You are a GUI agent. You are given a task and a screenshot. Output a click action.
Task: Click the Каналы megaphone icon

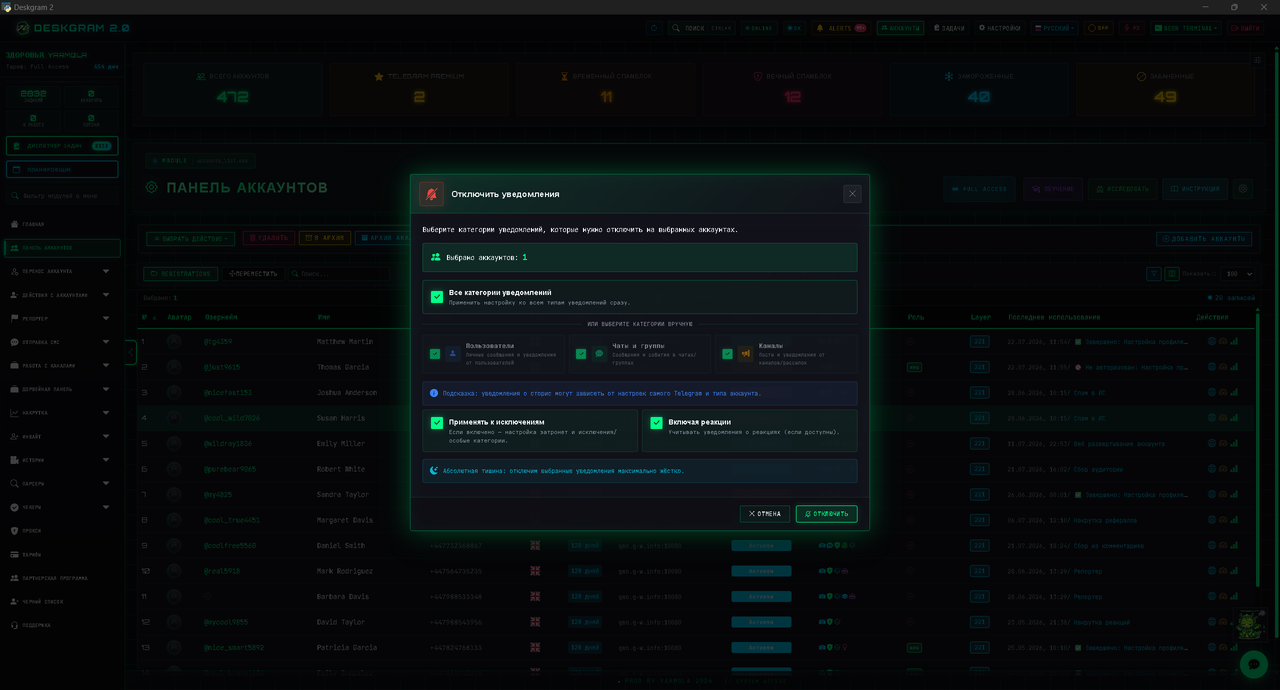click(745, 354)
